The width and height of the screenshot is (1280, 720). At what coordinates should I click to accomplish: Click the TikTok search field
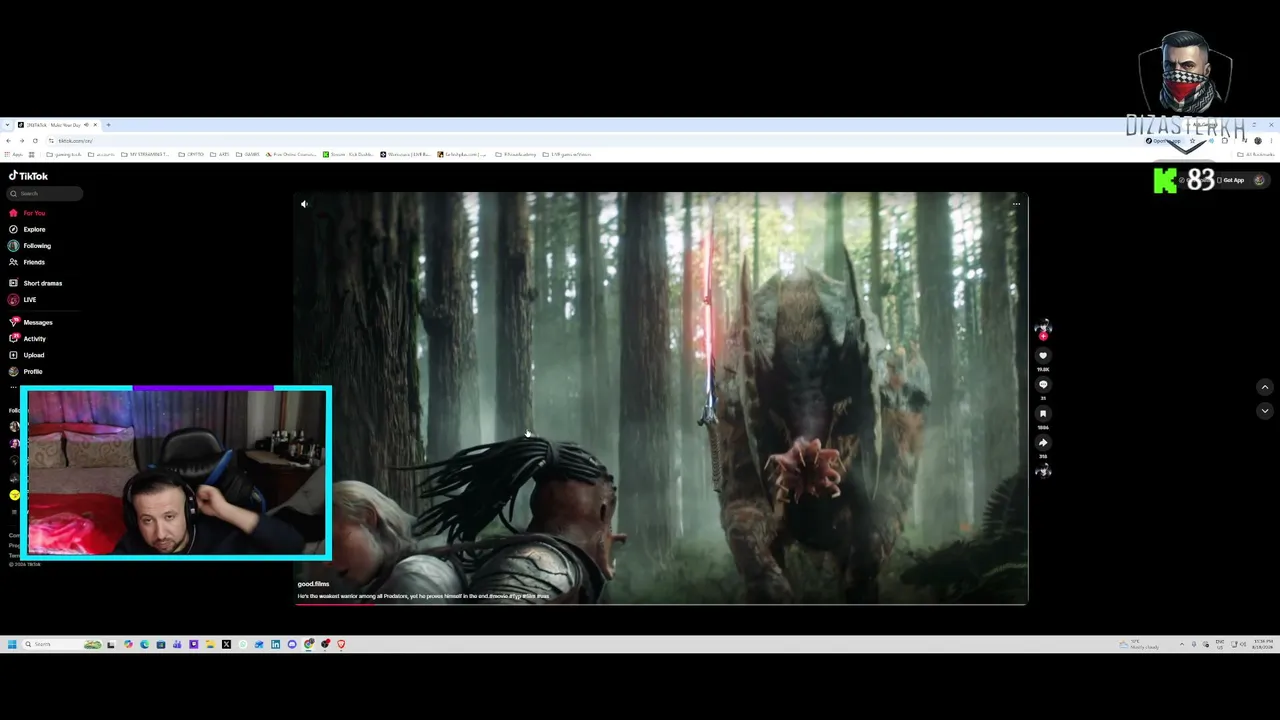pos(45,194)
